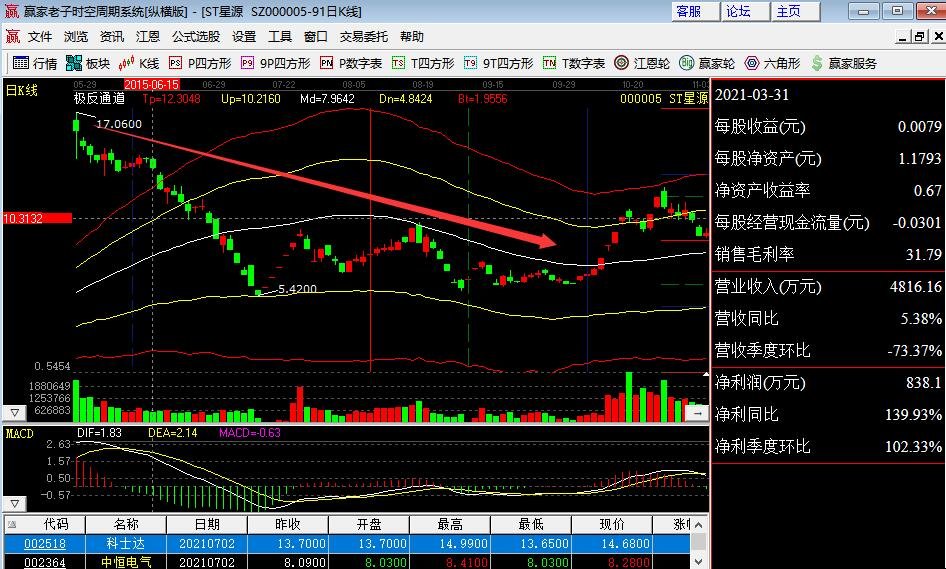946x569 pixels.
Task: Open the 板块 sector view
Action: tap(88, 63)
